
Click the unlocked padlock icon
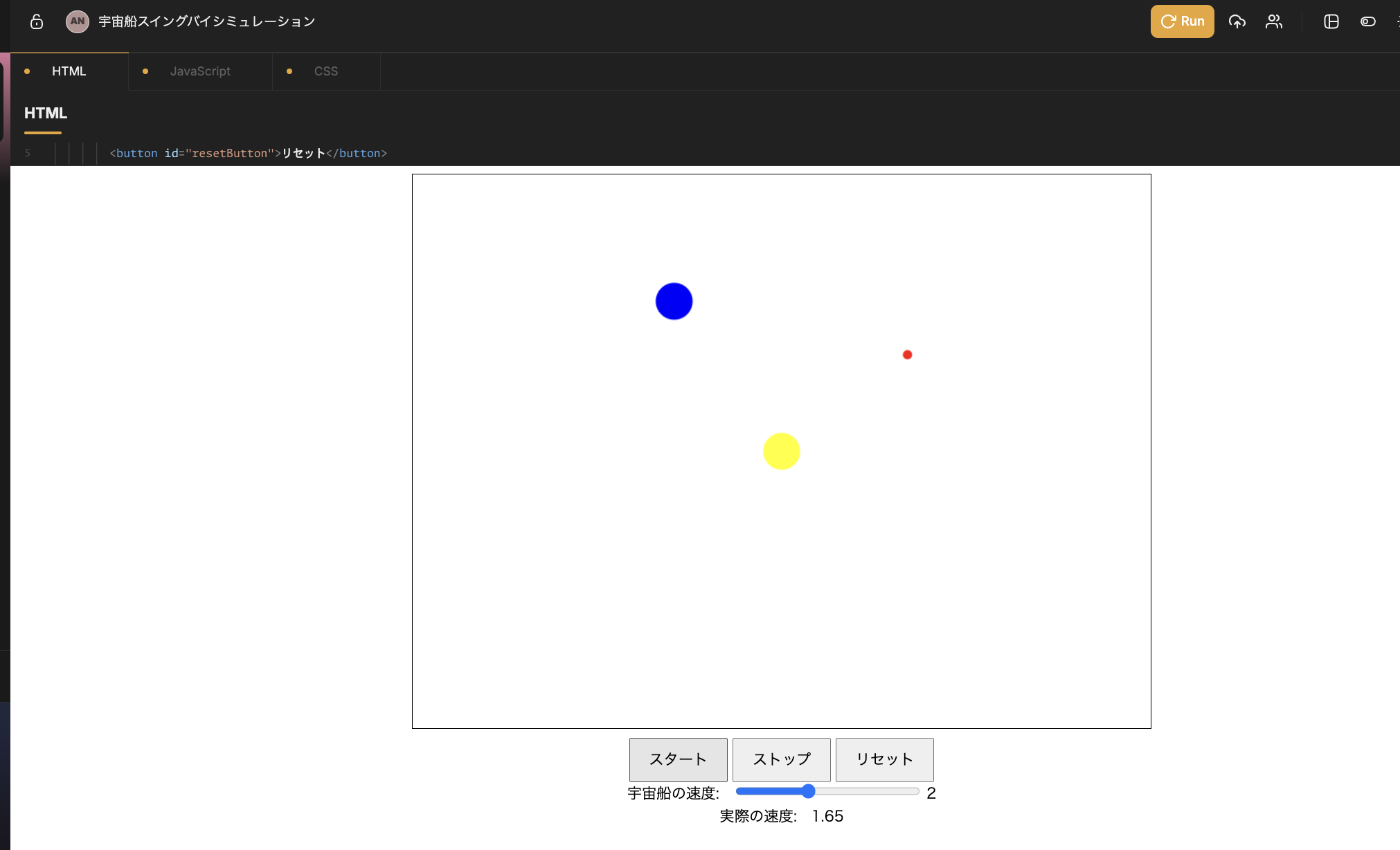[37, 21]
